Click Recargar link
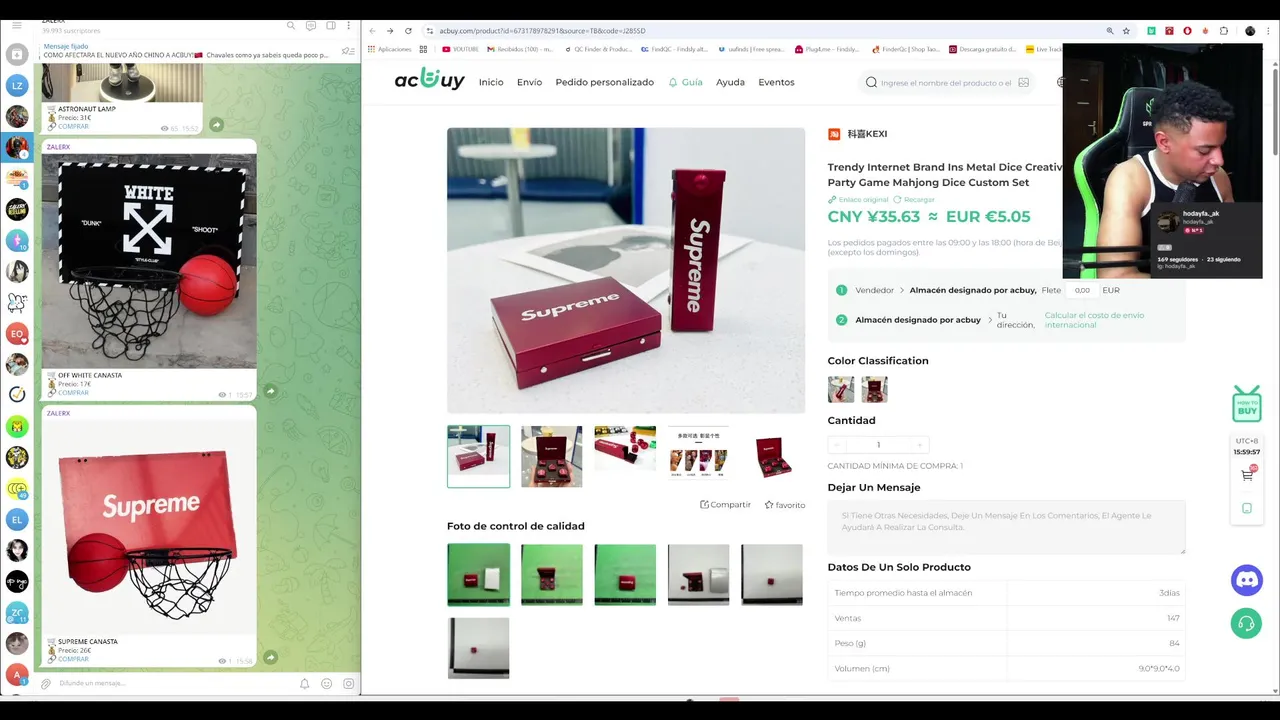 point(914,200)
